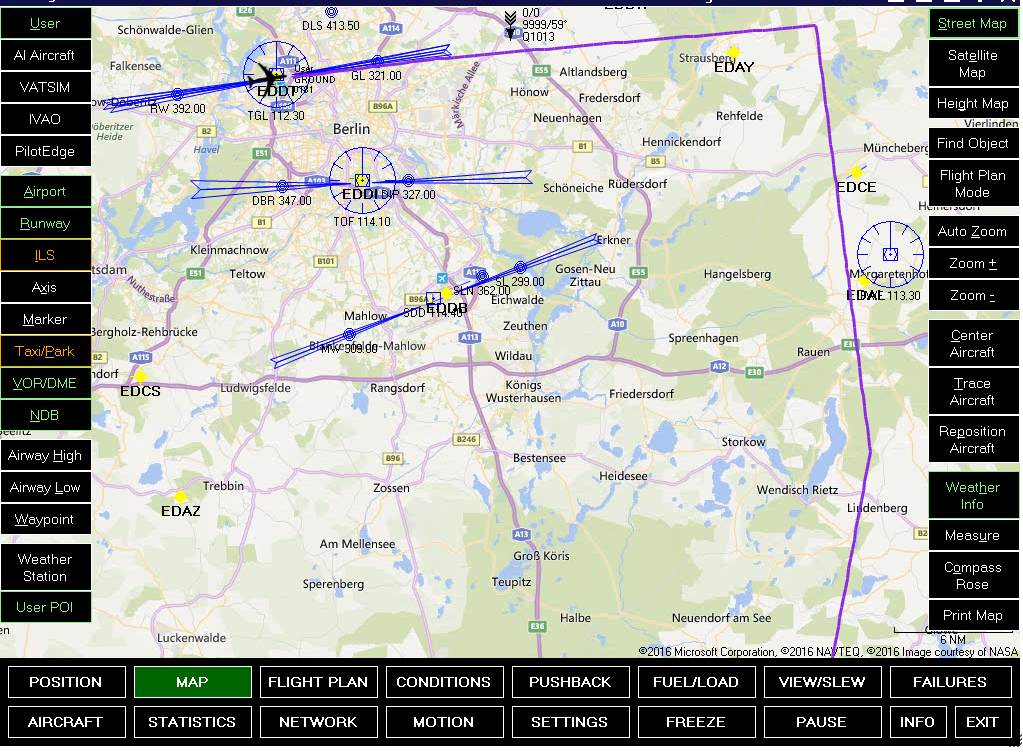Click the VOR compass symbol near EDAE
The image size is (1023, 755).
click(890, 254)
